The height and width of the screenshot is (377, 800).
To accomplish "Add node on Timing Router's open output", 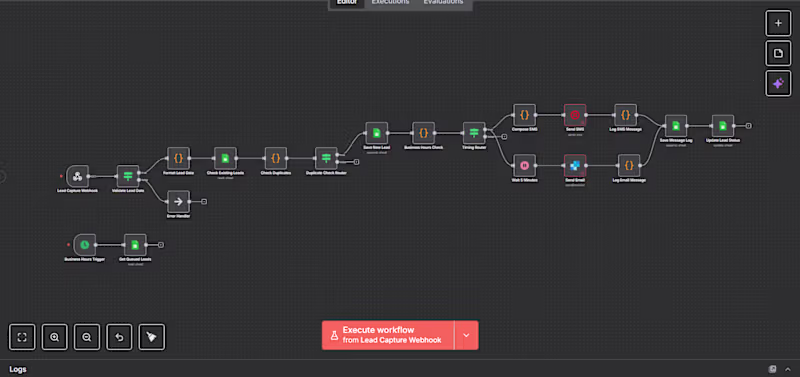I will (x=504, y=136).
